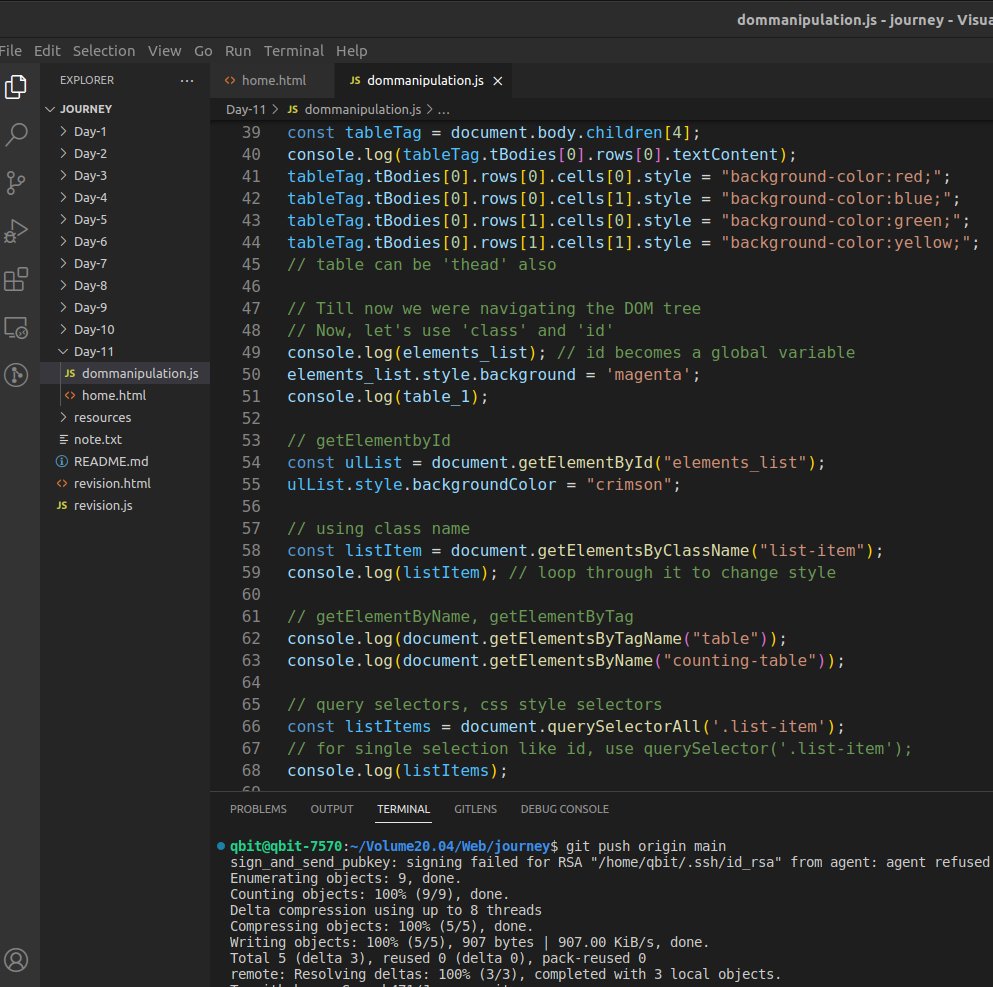The width and height of the screenshot is (993, 987).
Task: Expand the Day-10 folder
Action: coord(63,329)
